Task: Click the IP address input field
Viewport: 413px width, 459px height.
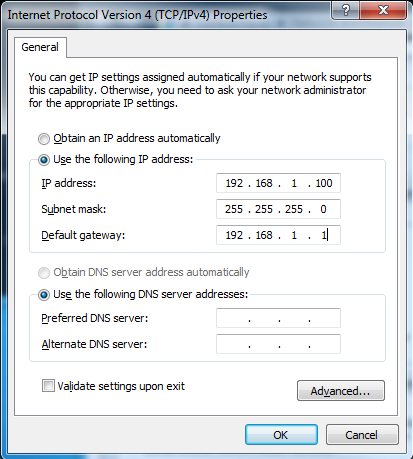Action: click(x=278, y=183)
